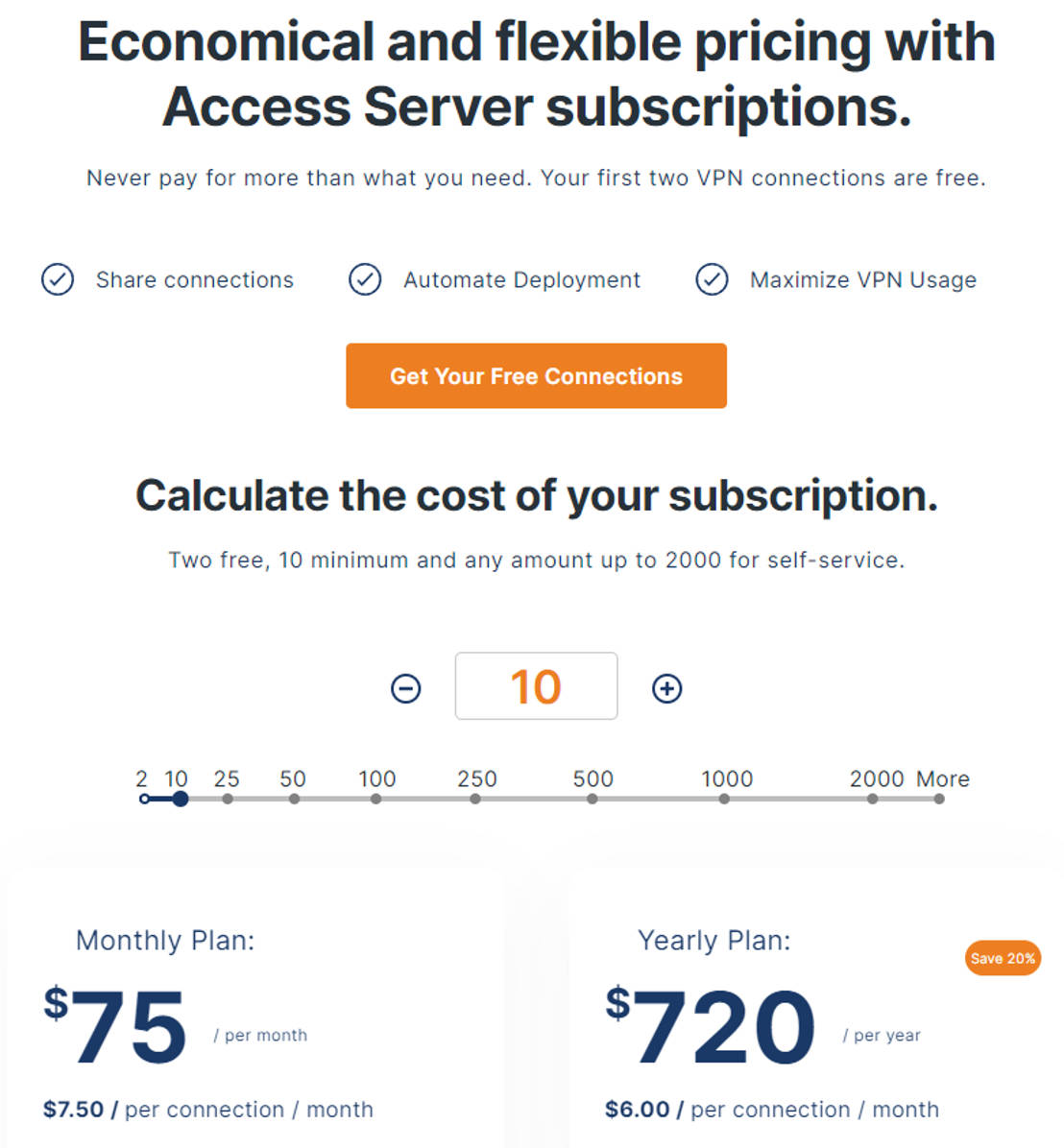Pick the 2000 connections slider point

tap(872, 799)
